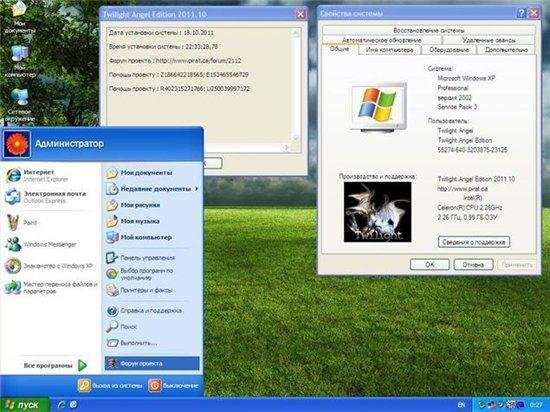This screenshot has height=412, width=550.
Task: Click the пуск Start button
Action: point(24,405)
